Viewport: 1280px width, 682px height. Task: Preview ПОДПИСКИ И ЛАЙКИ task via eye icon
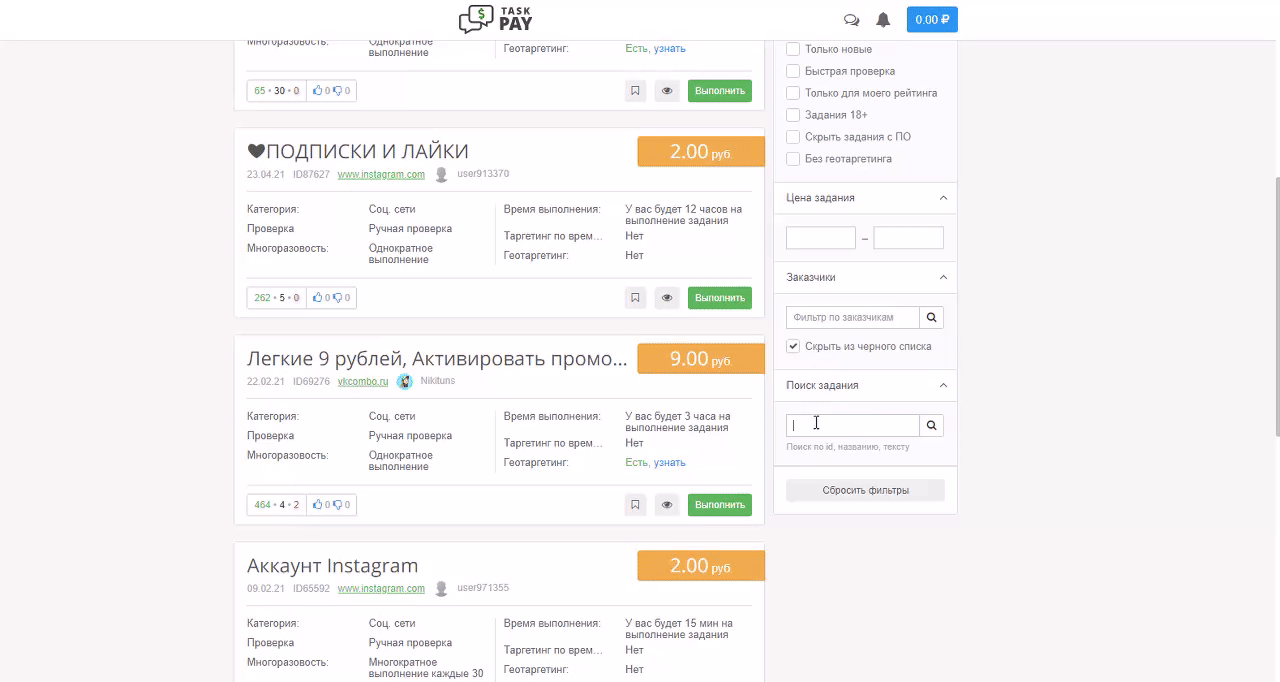click(667, 297)
